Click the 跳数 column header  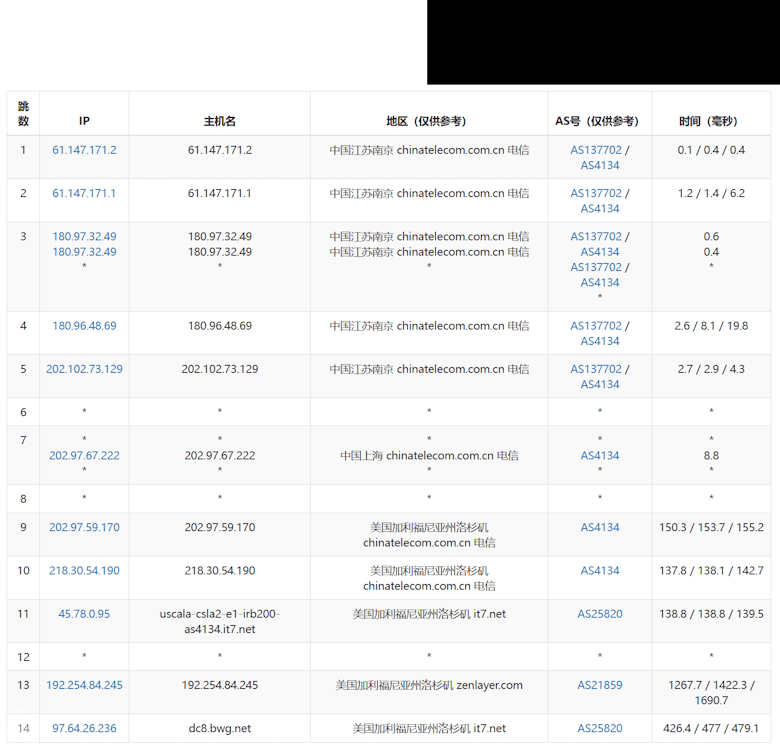(23, 114)
